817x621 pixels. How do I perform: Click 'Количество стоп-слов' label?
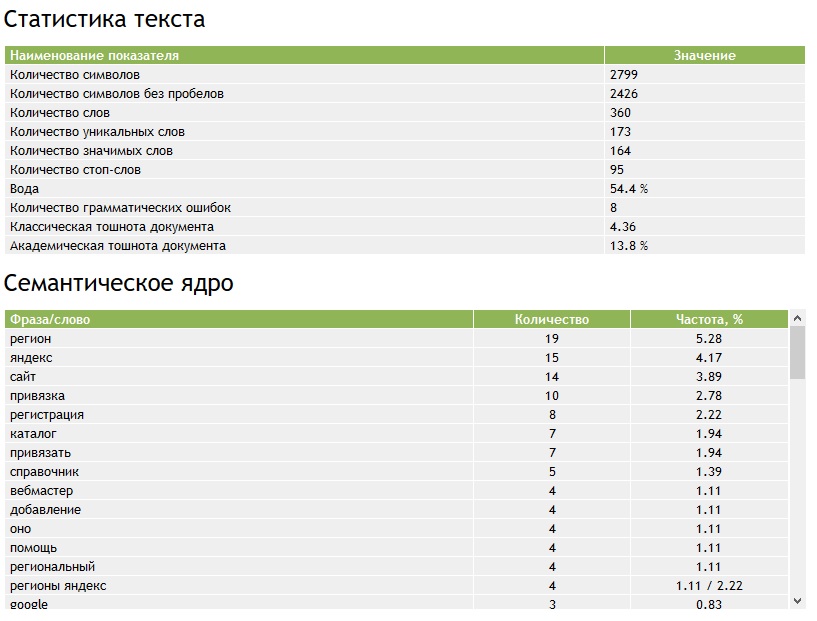(x=75, y=170)
